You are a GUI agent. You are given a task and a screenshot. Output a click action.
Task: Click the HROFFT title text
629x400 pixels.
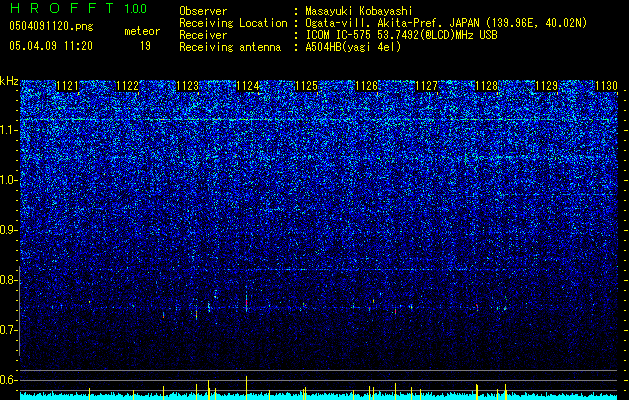[x=62, y=8]
